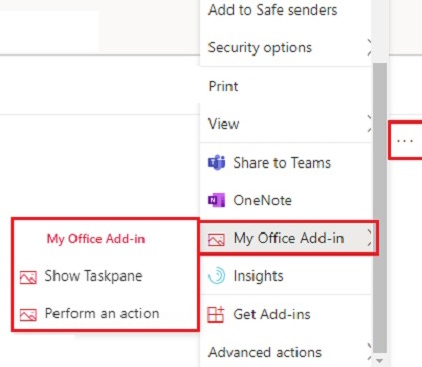
Task: Open the Insights menu entry
Action: coord(286,276)
